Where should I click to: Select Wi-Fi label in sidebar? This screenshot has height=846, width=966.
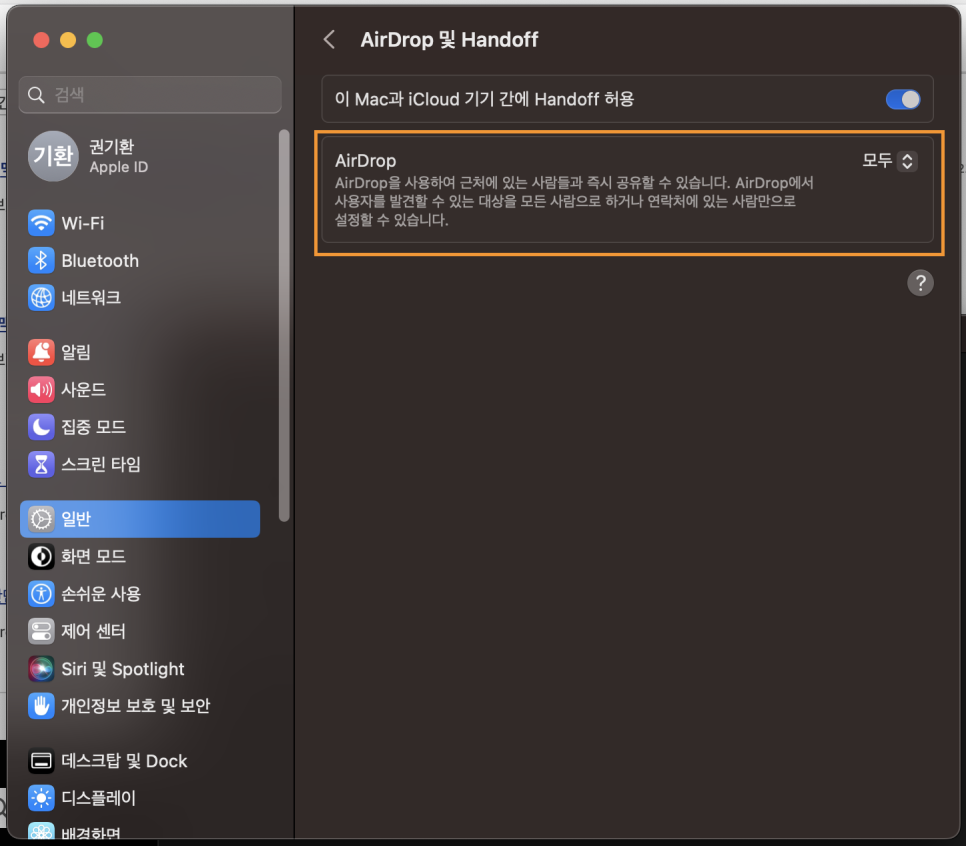[x=83, y=223]
